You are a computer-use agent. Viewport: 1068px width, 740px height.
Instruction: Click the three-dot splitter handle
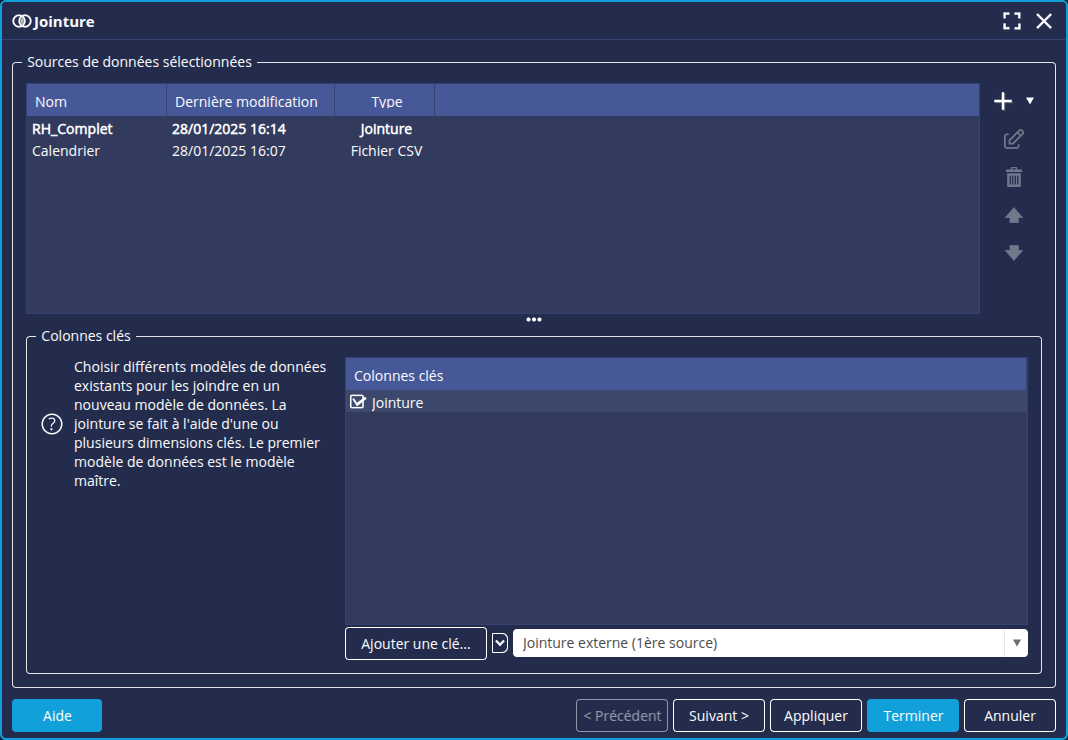(534, 320)
